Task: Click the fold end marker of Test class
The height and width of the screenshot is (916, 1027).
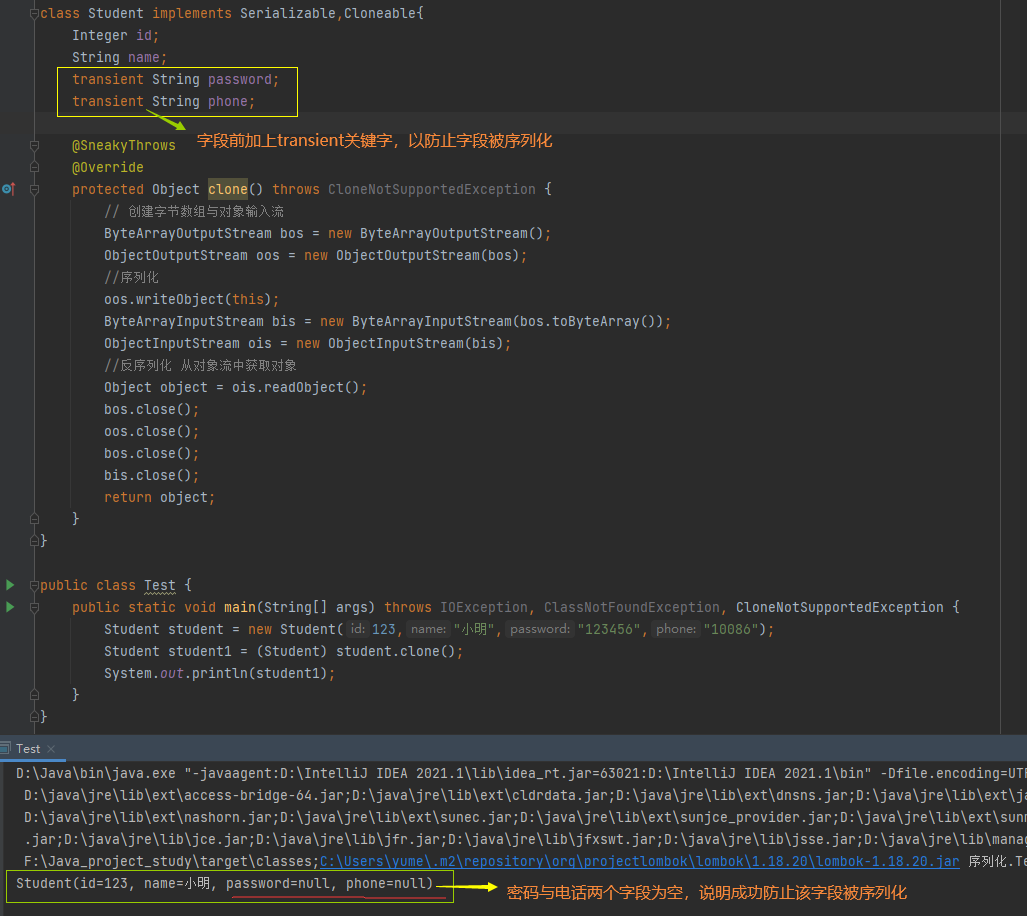Action: coord(34,717)
